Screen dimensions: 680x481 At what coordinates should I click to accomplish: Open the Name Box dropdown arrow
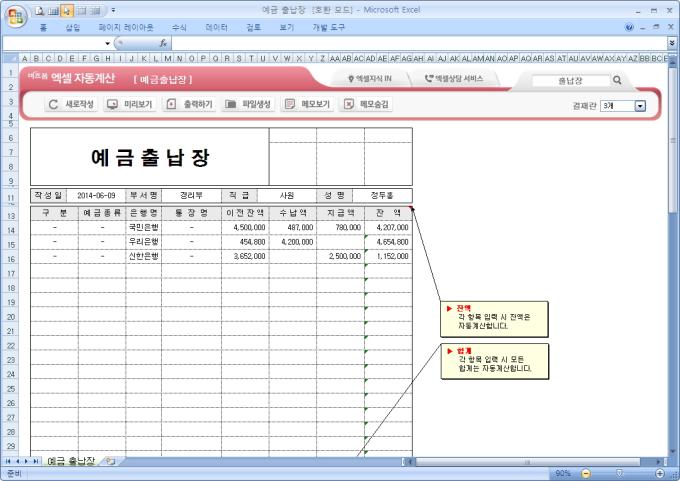[107, 43]
